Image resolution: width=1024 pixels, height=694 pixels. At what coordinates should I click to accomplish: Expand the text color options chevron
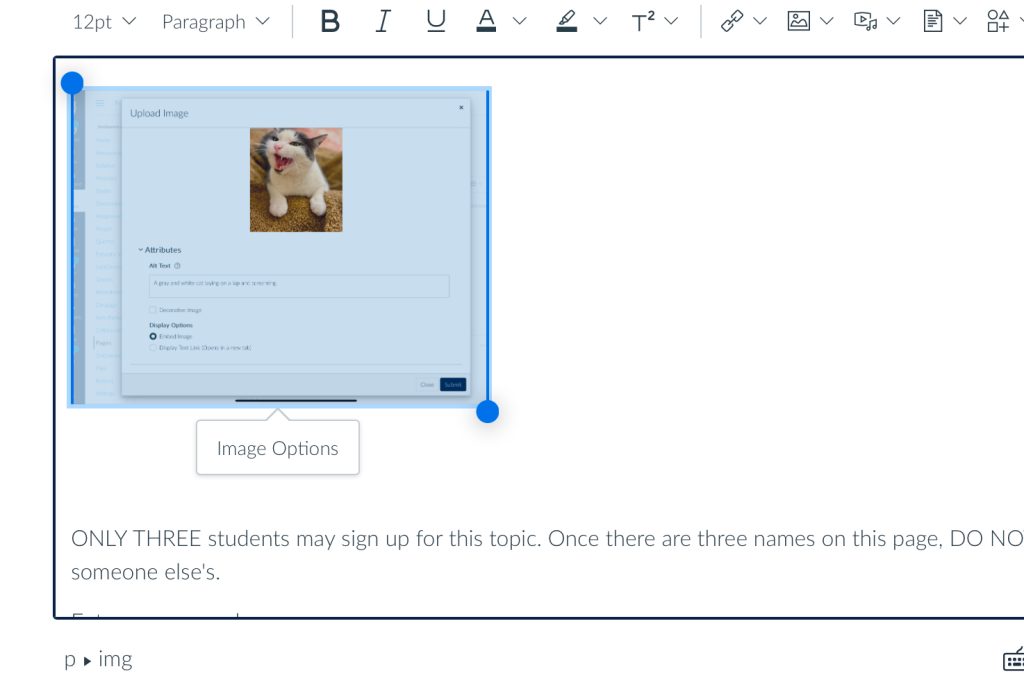[518, 21]
